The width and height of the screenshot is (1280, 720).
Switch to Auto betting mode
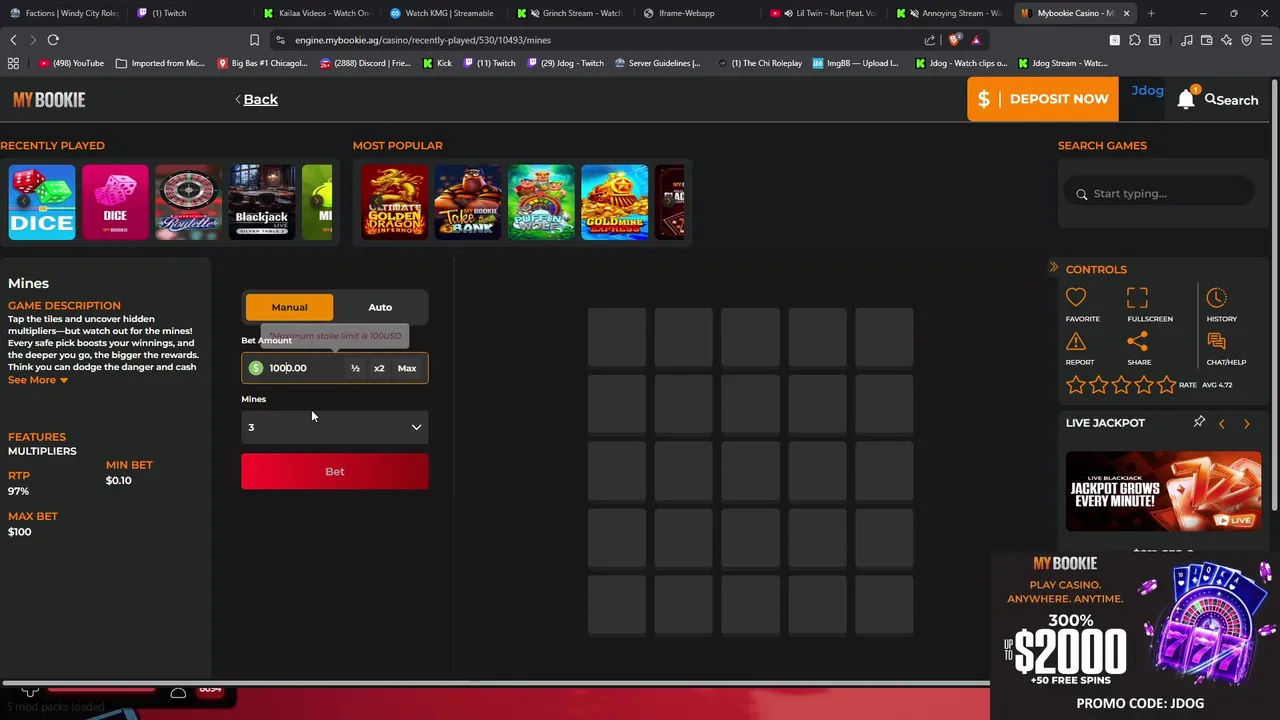coord(380,307)
